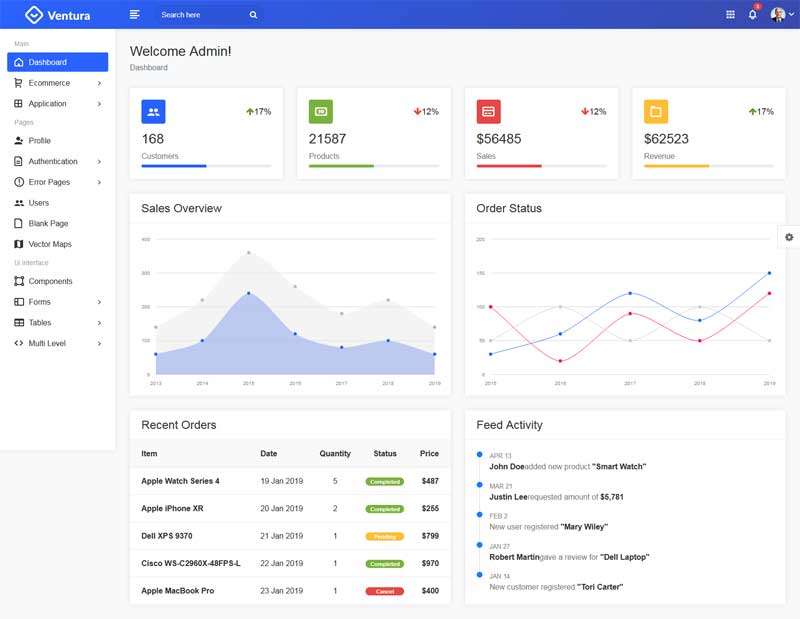Open the user avatar profile menu
This screenshot has width=800, height=619.
777,15
